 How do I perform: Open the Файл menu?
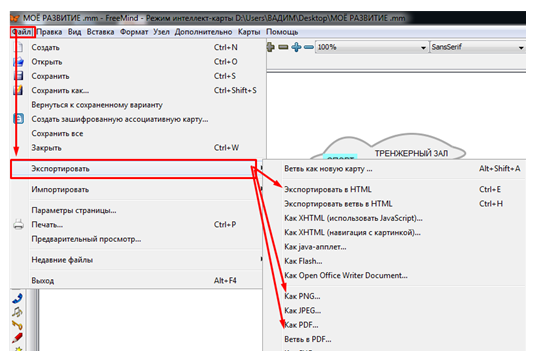[22, 32]
